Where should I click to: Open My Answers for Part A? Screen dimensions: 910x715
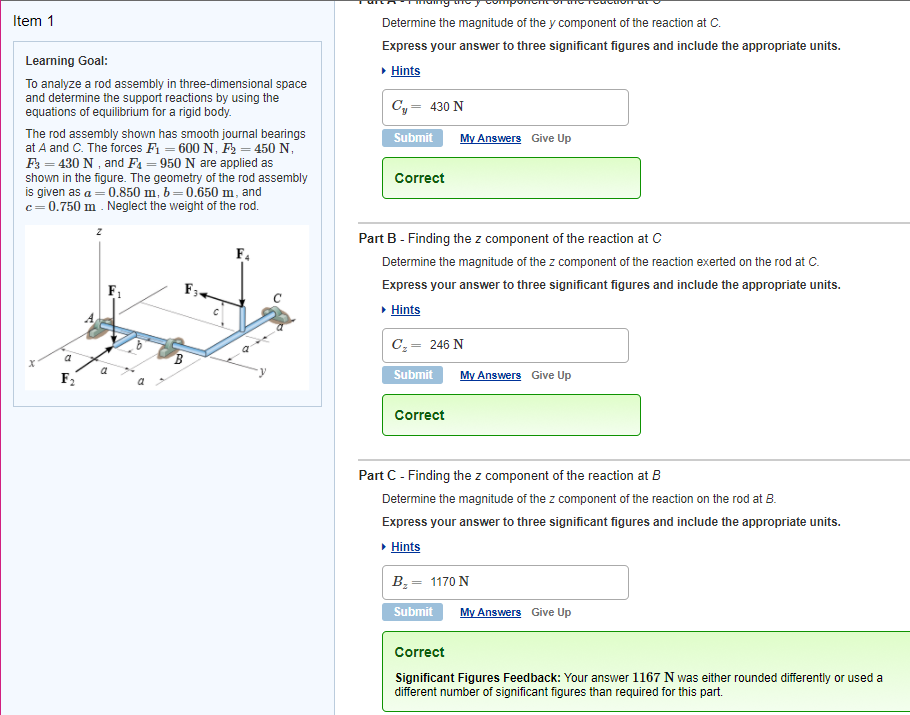[x=490, y=137]
